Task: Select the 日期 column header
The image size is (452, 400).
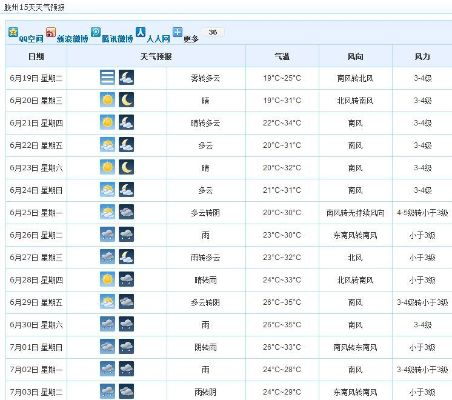Action: click(36, 57)
